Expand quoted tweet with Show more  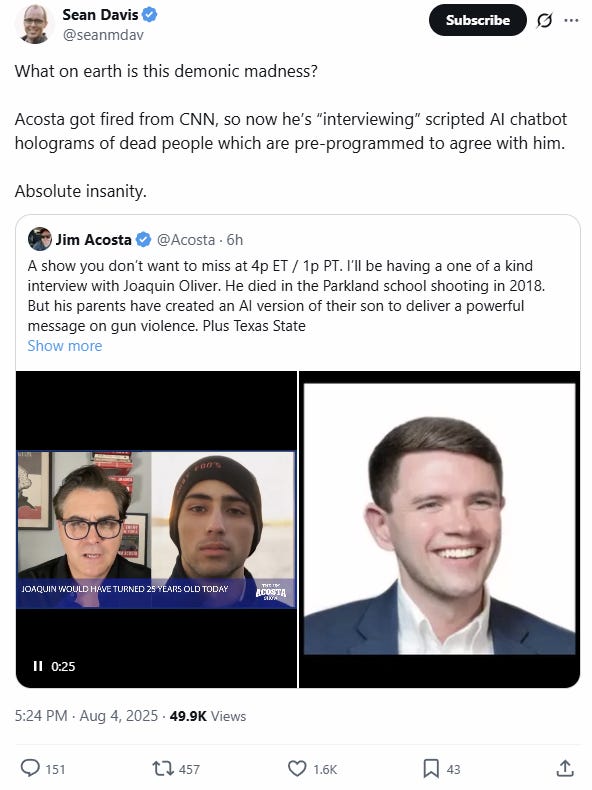64,346
